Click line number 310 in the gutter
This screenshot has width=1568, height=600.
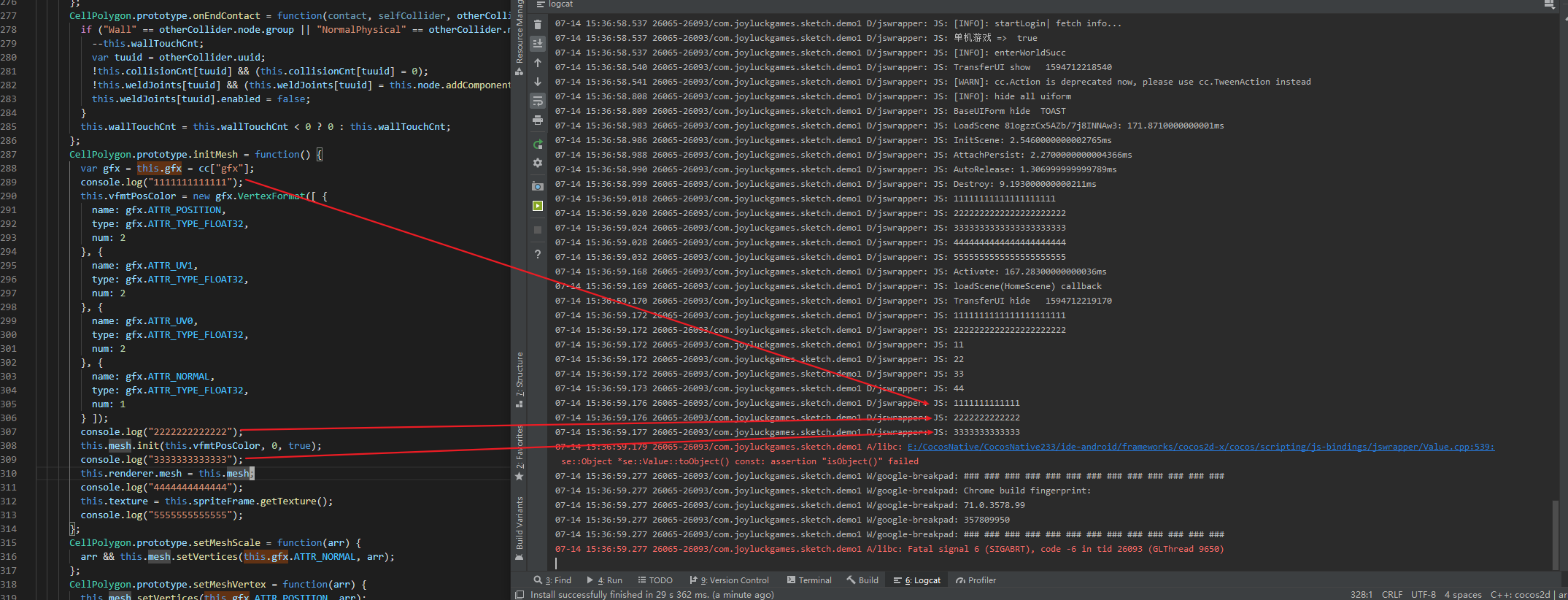click(x=9, y=474)
